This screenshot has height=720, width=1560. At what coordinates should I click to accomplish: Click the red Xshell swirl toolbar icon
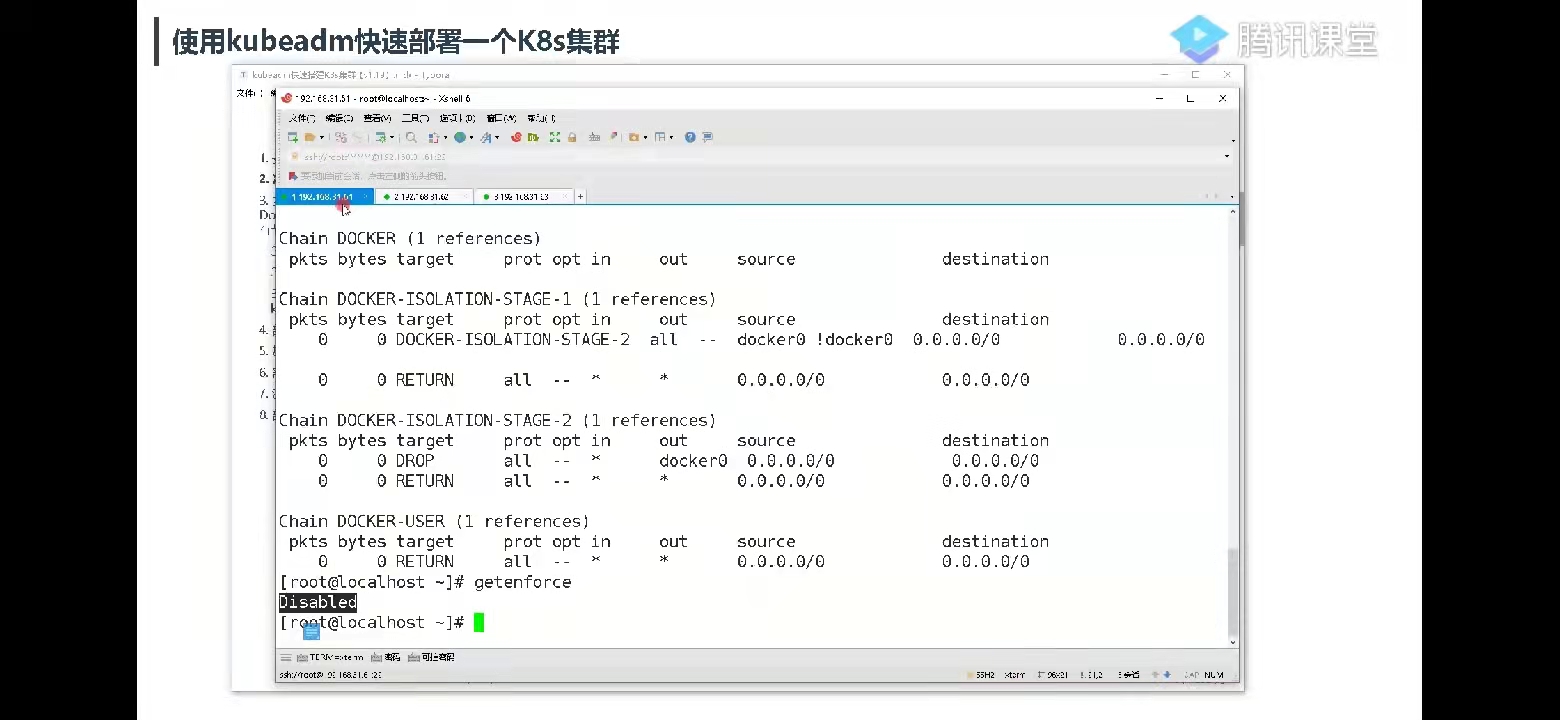point(516,137)
